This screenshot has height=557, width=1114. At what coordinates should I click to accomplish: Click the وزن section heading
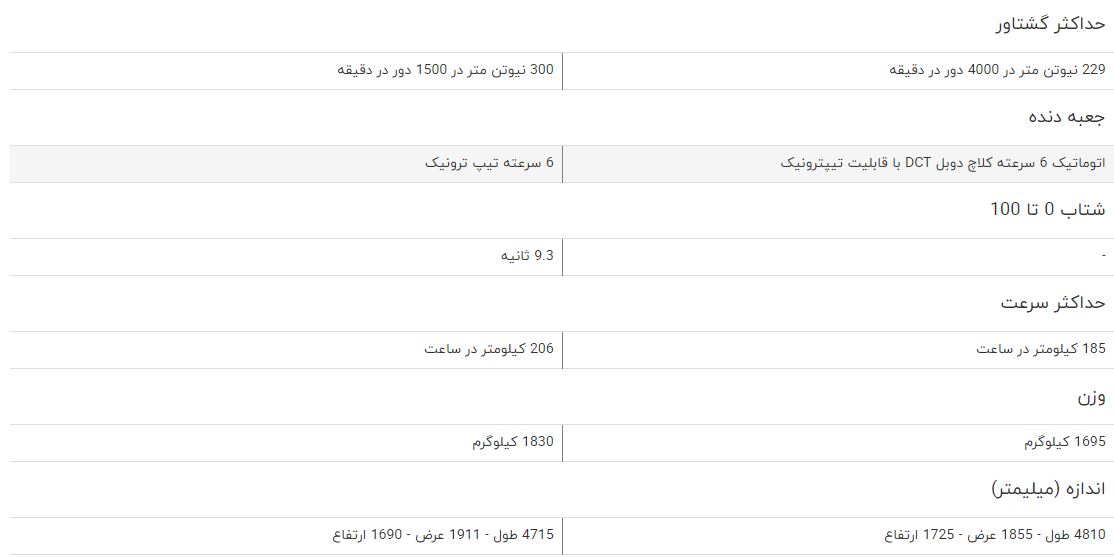pyautogui.click(x=1091, y=396)
